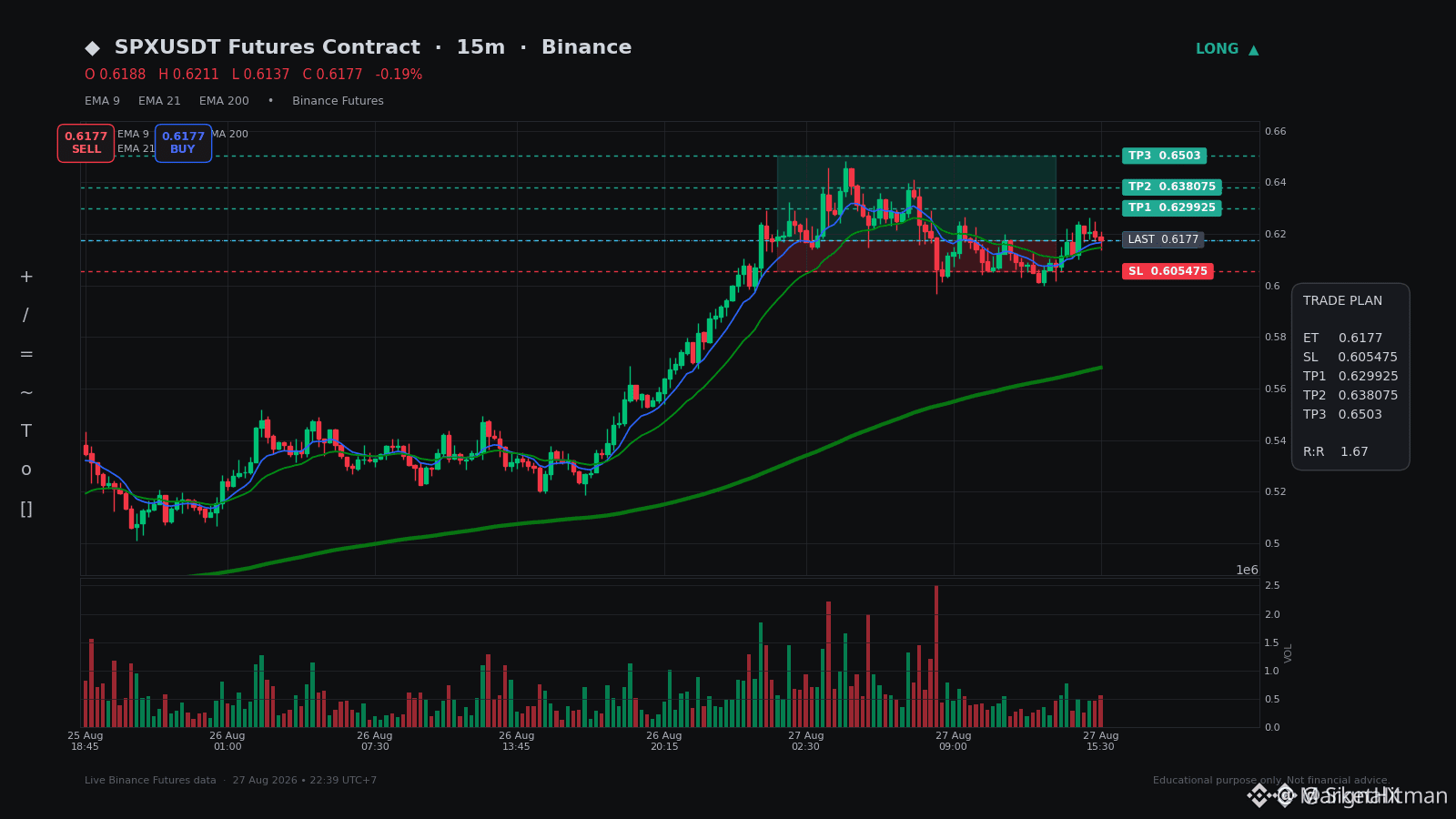Click the 27 Aug 15:30 time axis label
The height and width of the screenshot is (819, 1456).
point(1100,741)
